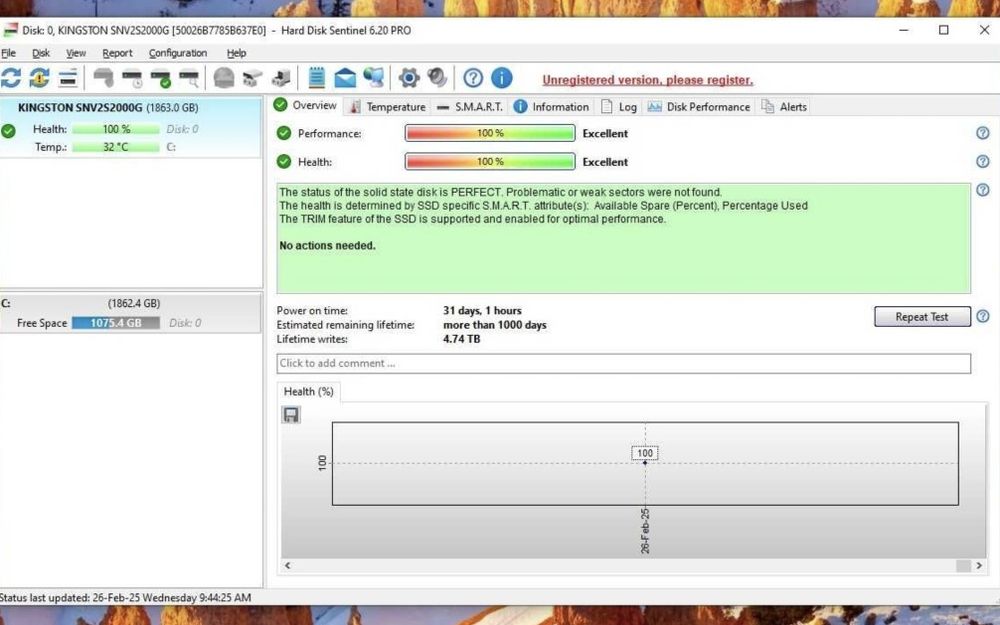Switch to the Information tab

click(x=552, y=107)
